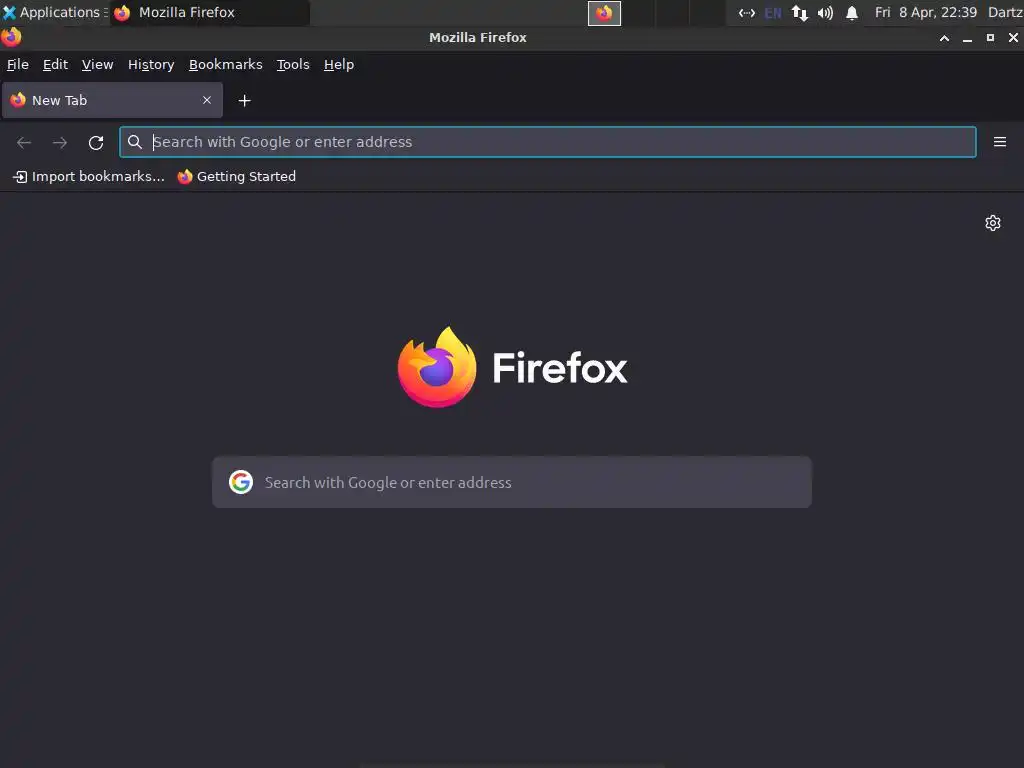Click the Google icon in page search box
The width and height of the screenshot is (1024, 768).
coord(241,483)
